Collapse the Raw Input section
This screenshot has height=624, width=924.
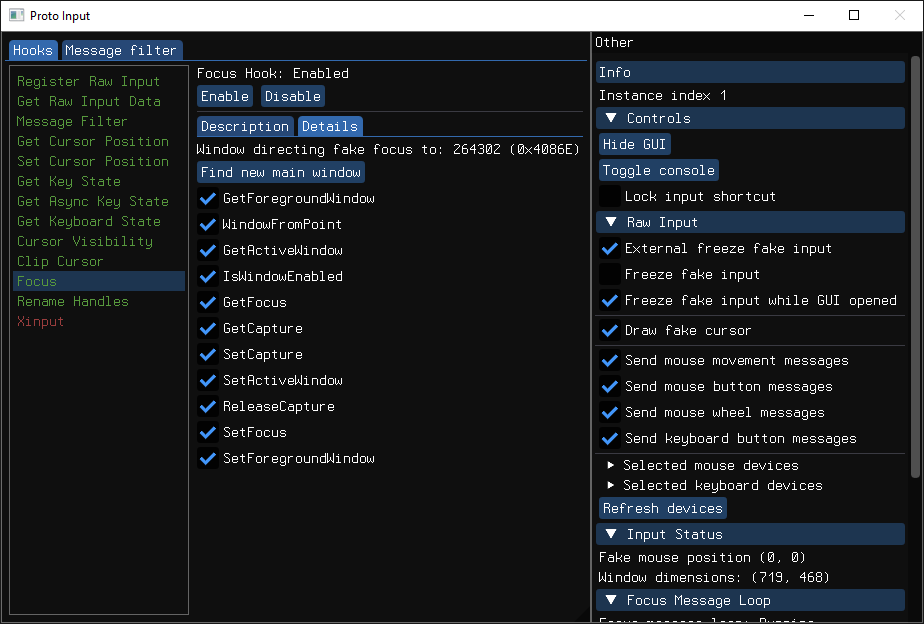[750, 222]
